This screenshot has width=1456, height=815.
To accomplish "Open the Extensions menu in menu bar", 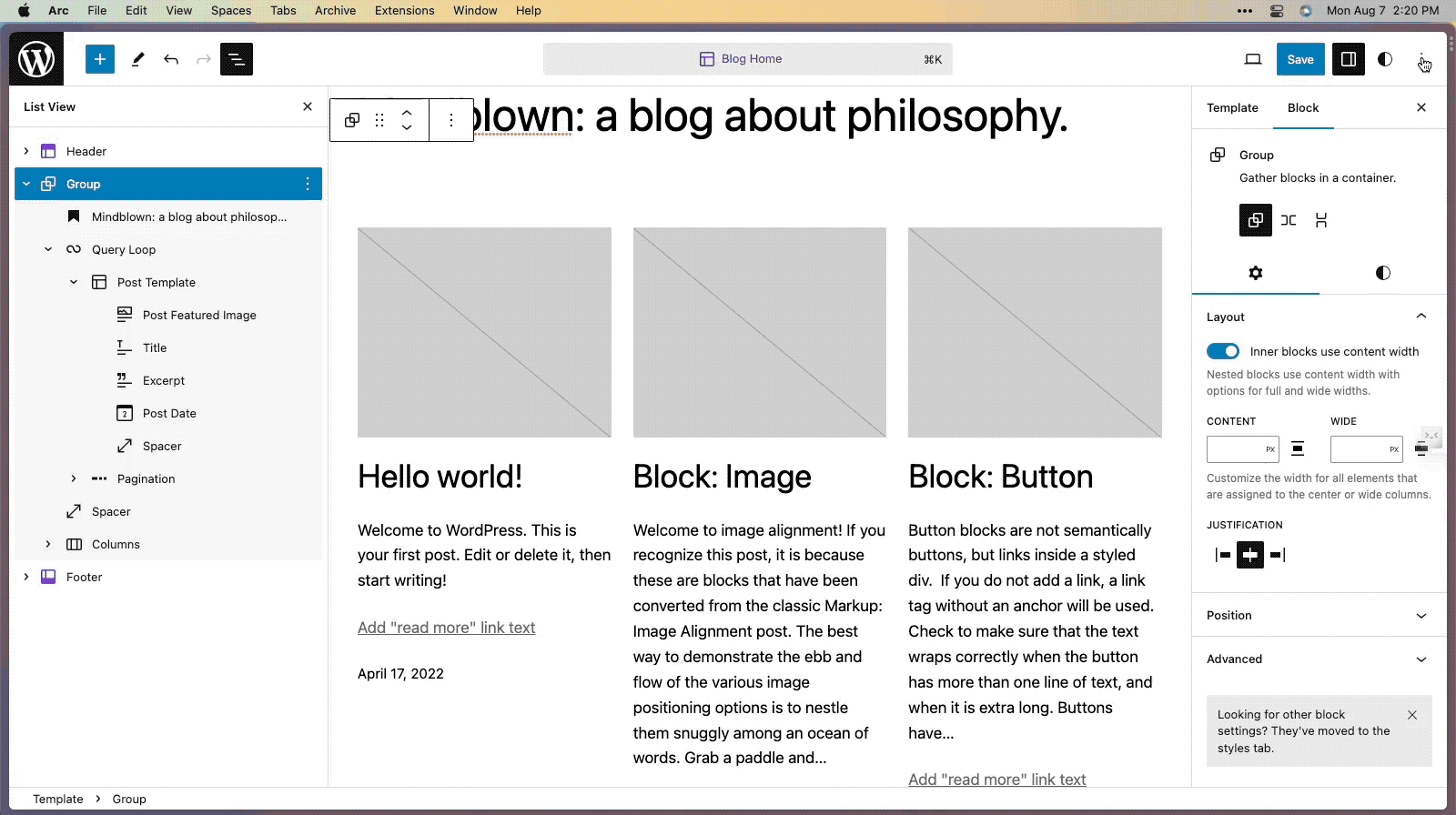I will pos(404,10).
